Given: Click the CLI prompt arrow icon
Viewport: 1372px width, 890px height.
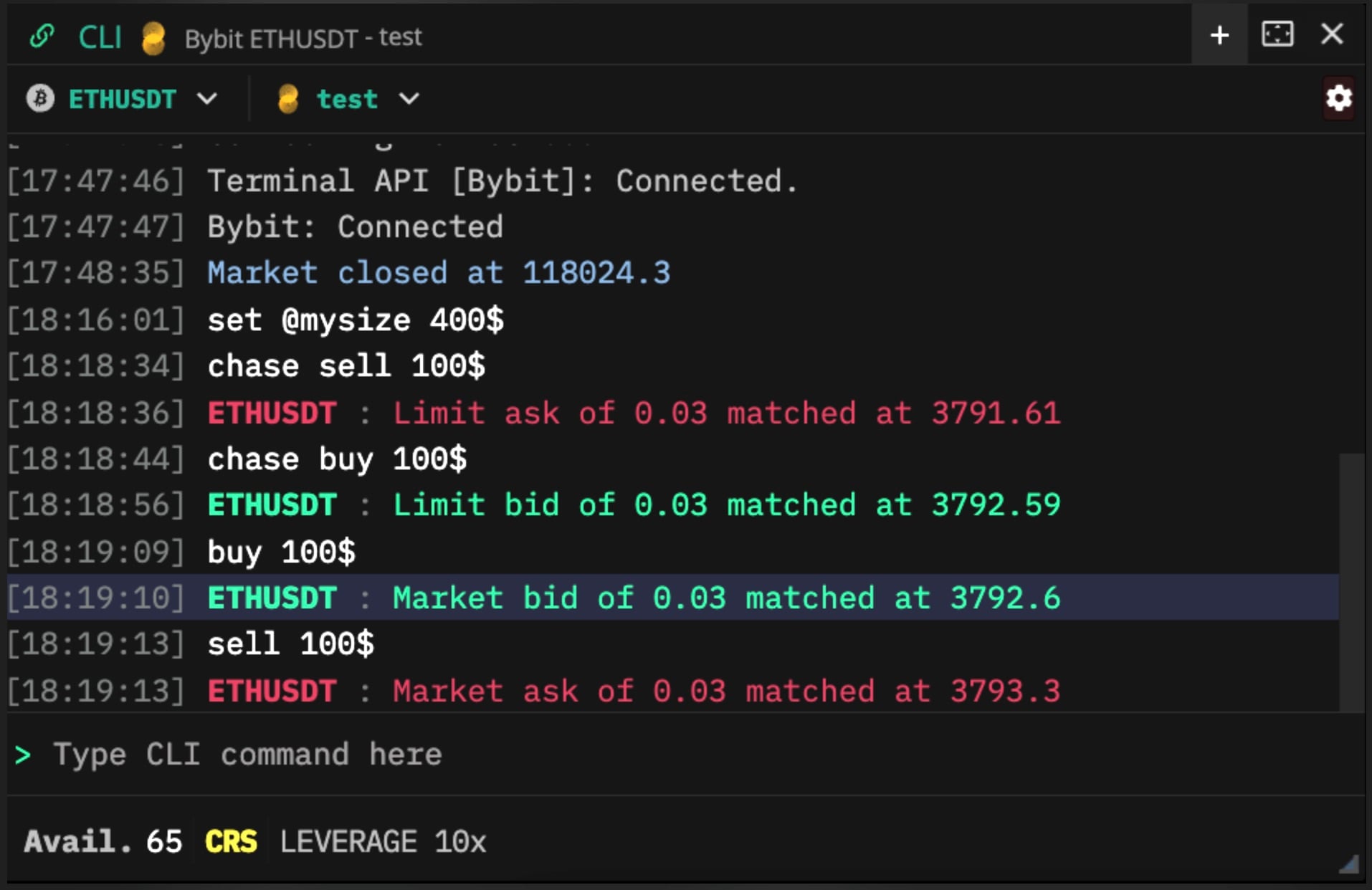Looking at the screenshot, I should coord(22,755).
